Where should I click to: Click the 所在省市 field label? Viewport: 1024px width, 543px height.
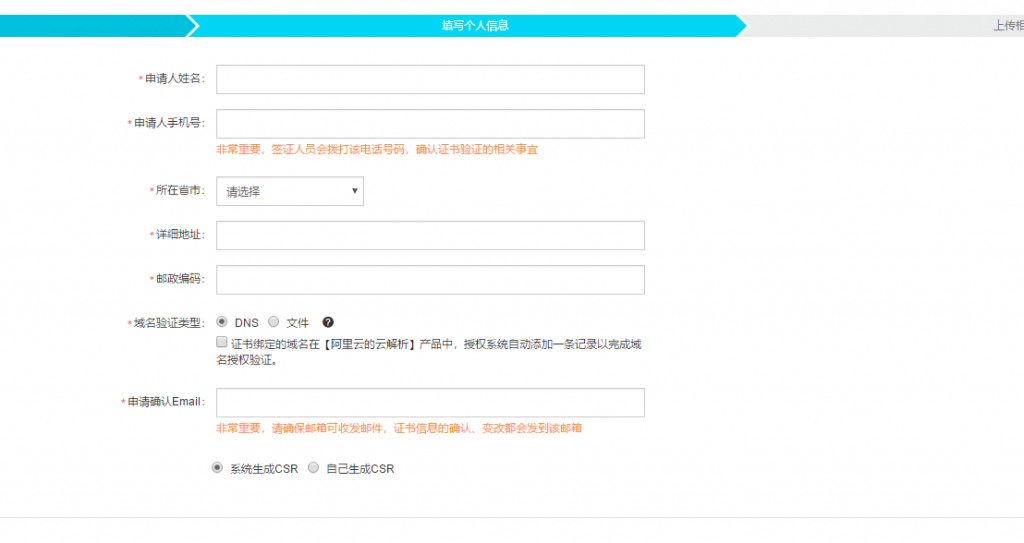[x=180, y=190]
